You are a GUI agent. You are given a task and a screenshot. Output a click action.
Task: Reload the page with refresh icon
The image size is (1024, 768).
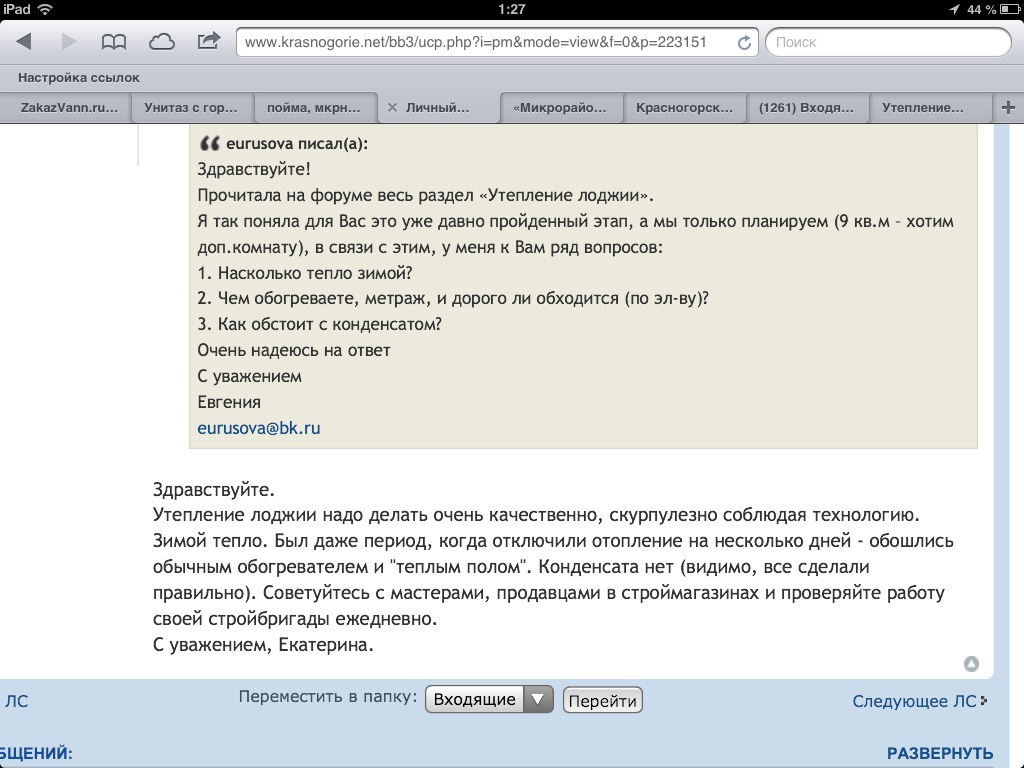click(x=744, y=43)
